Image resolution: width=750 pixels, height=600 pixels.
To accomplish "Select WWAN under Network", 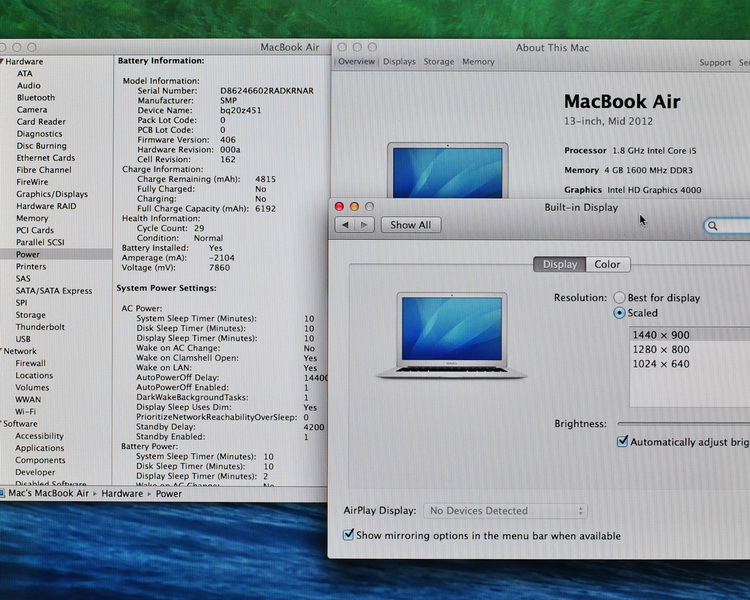I will click(28, 400).
